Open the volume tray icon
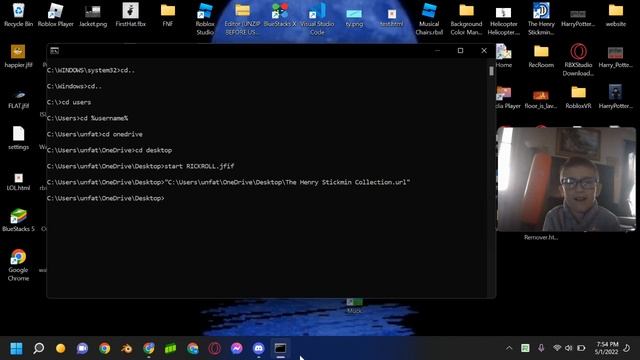 point(569,348)
